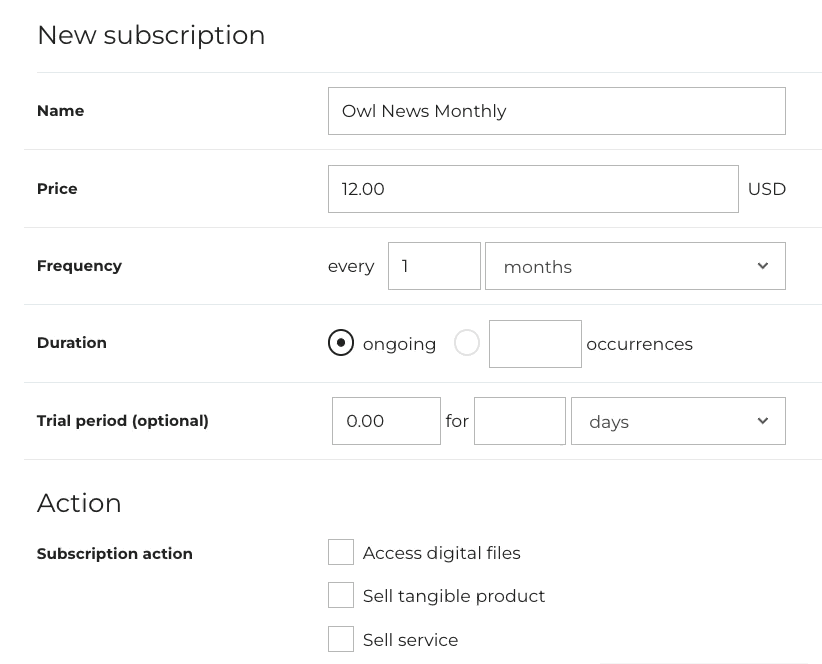822x664 pixels.
Task: Click the trial period price field
Action: (386, 421)
